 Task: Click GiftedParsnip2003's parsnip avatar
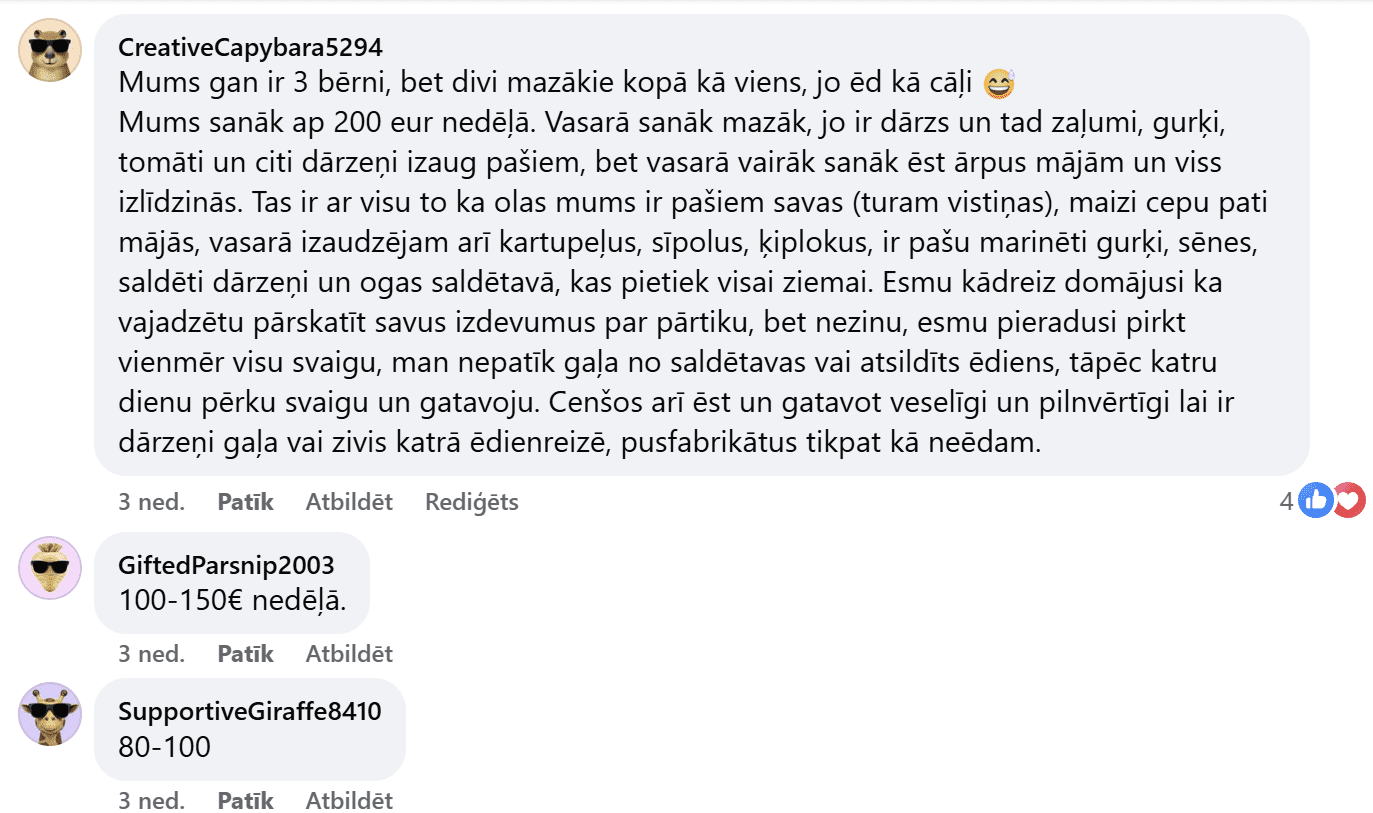[50, 568]
